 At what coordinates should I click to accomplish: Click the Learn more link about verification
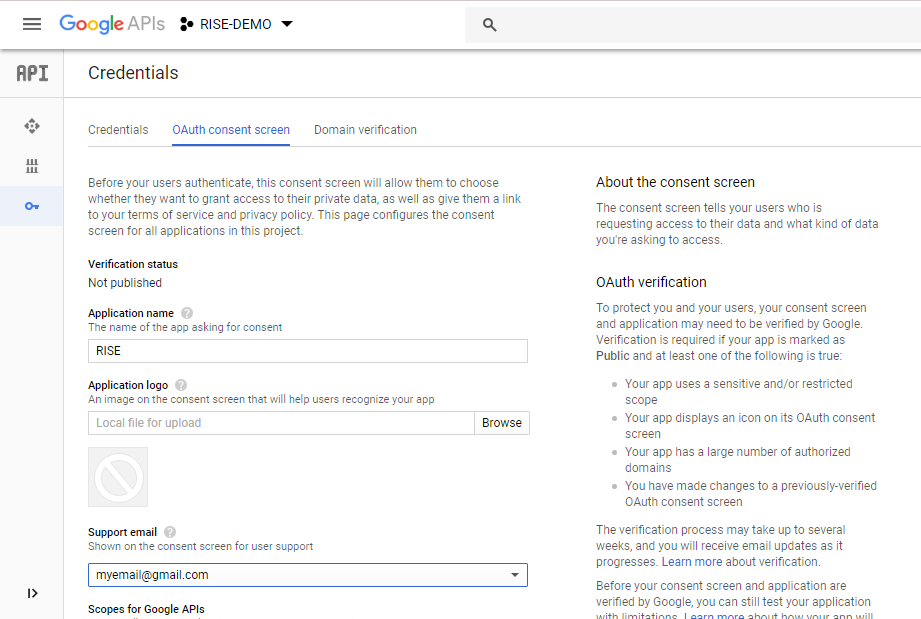click(691, 562)
